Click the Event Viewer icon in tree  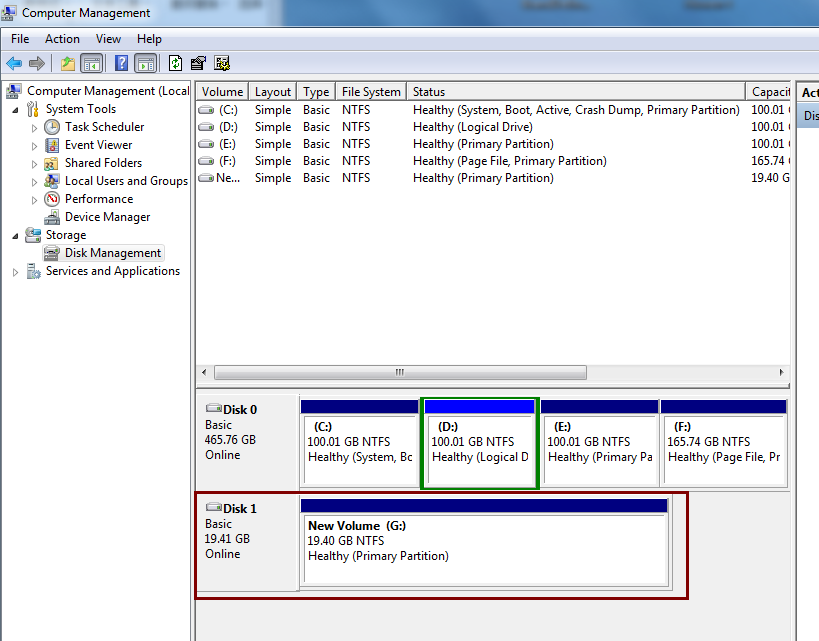click(x=52, y=145)
